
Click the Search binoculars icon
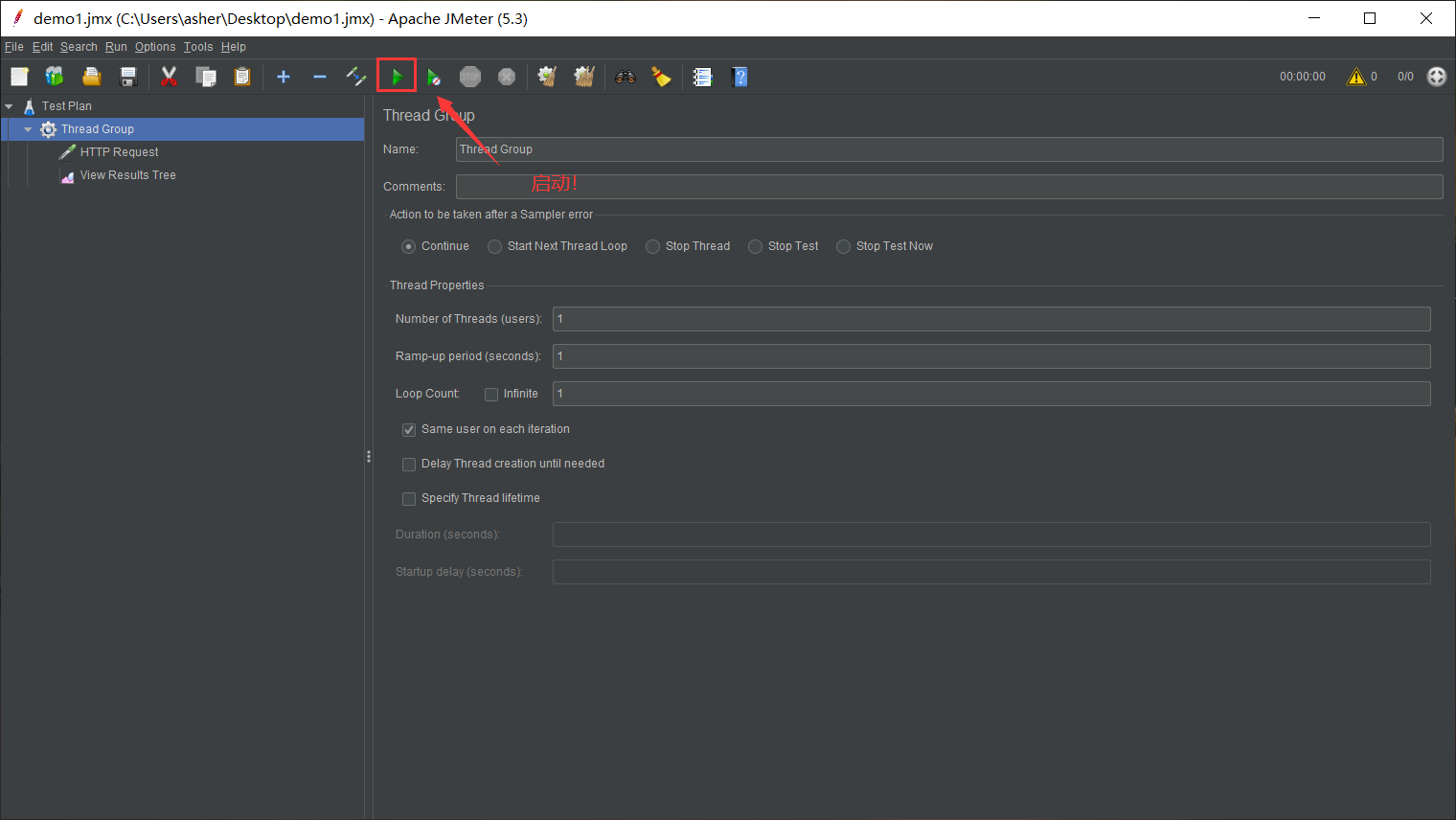click(x=626, y=77)
